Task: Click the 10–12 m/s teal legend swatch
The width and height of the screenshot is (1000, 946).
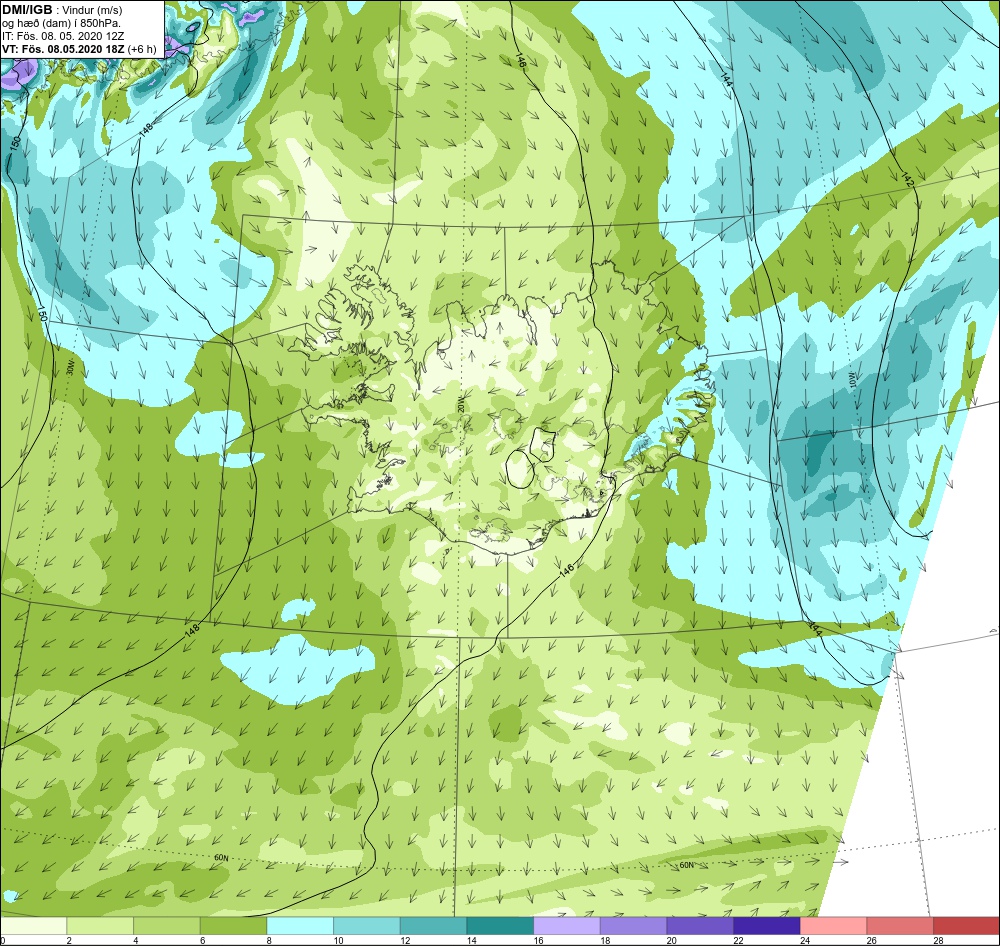Action: click(x=366, y=926)
